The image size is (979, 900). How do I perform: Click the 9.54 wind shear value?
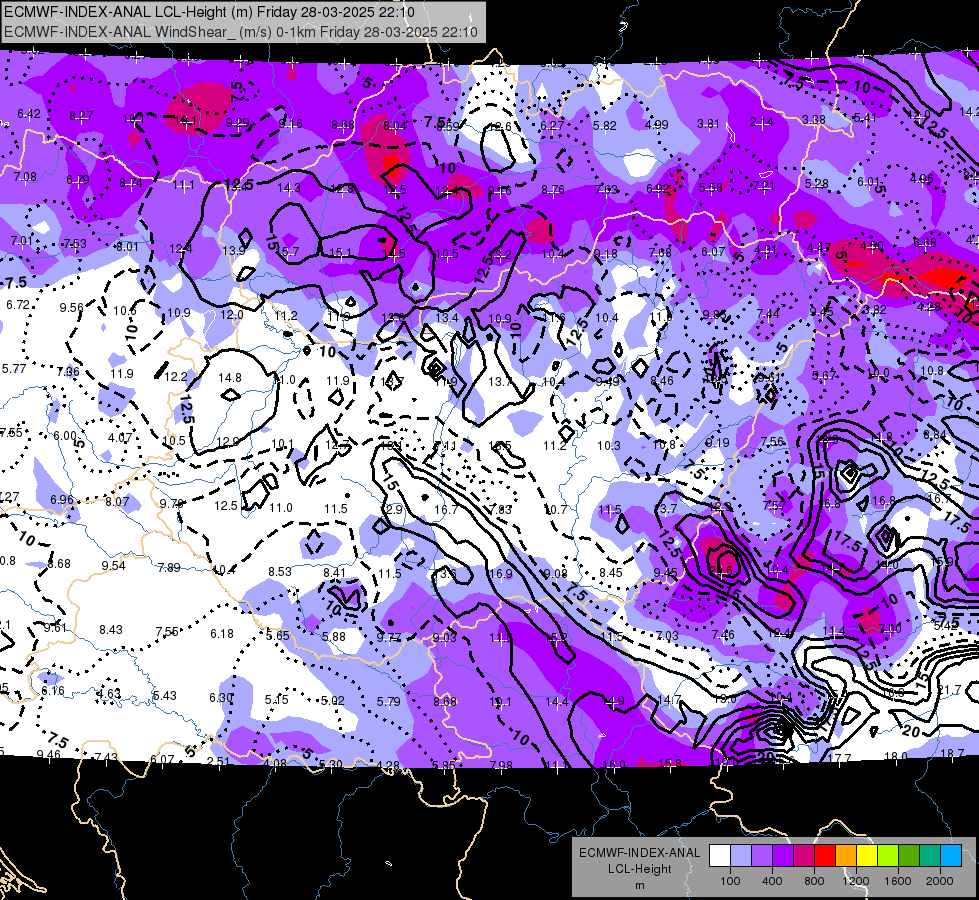tap(114, 565)
